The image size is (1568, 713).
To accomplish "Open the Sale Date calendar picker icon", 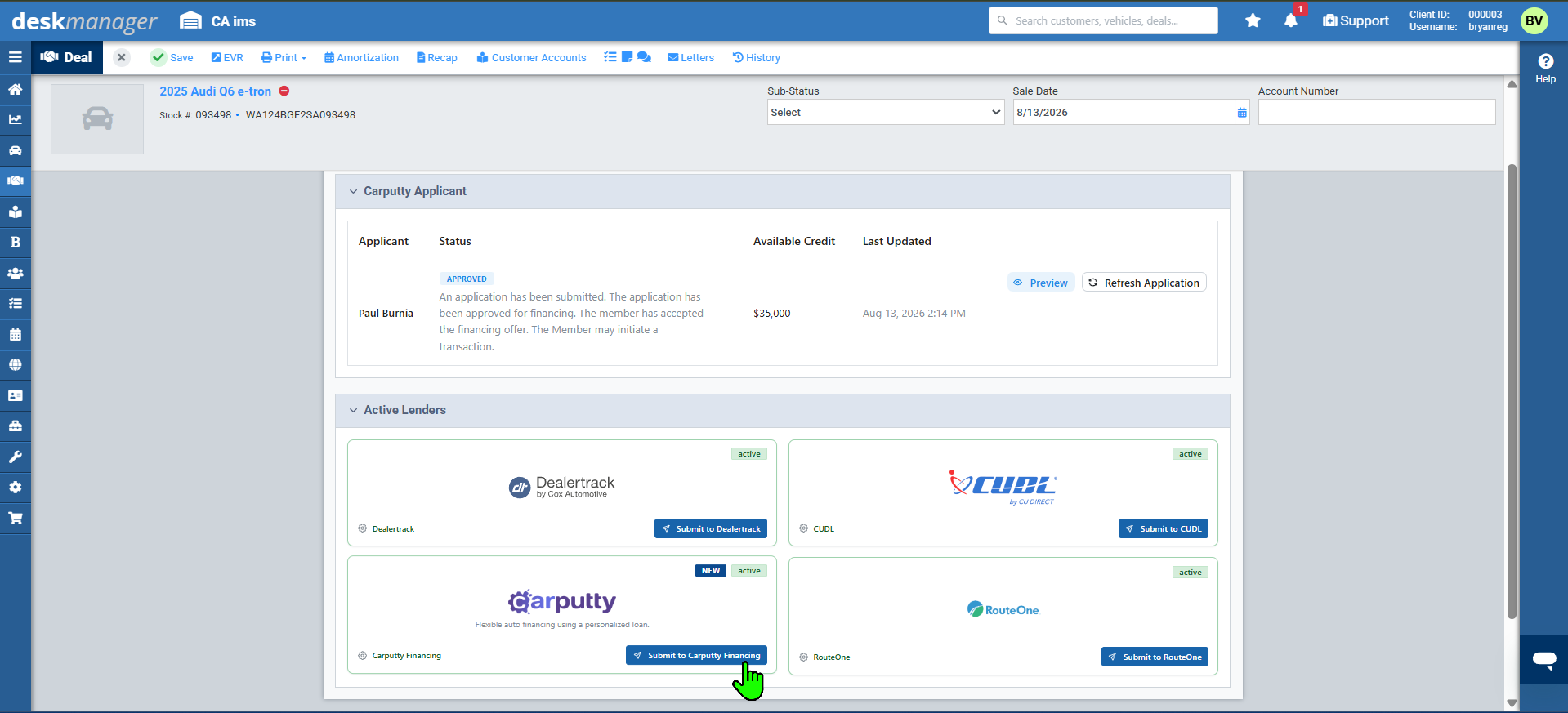I will pyautogui.click(x=1242, y=113).
